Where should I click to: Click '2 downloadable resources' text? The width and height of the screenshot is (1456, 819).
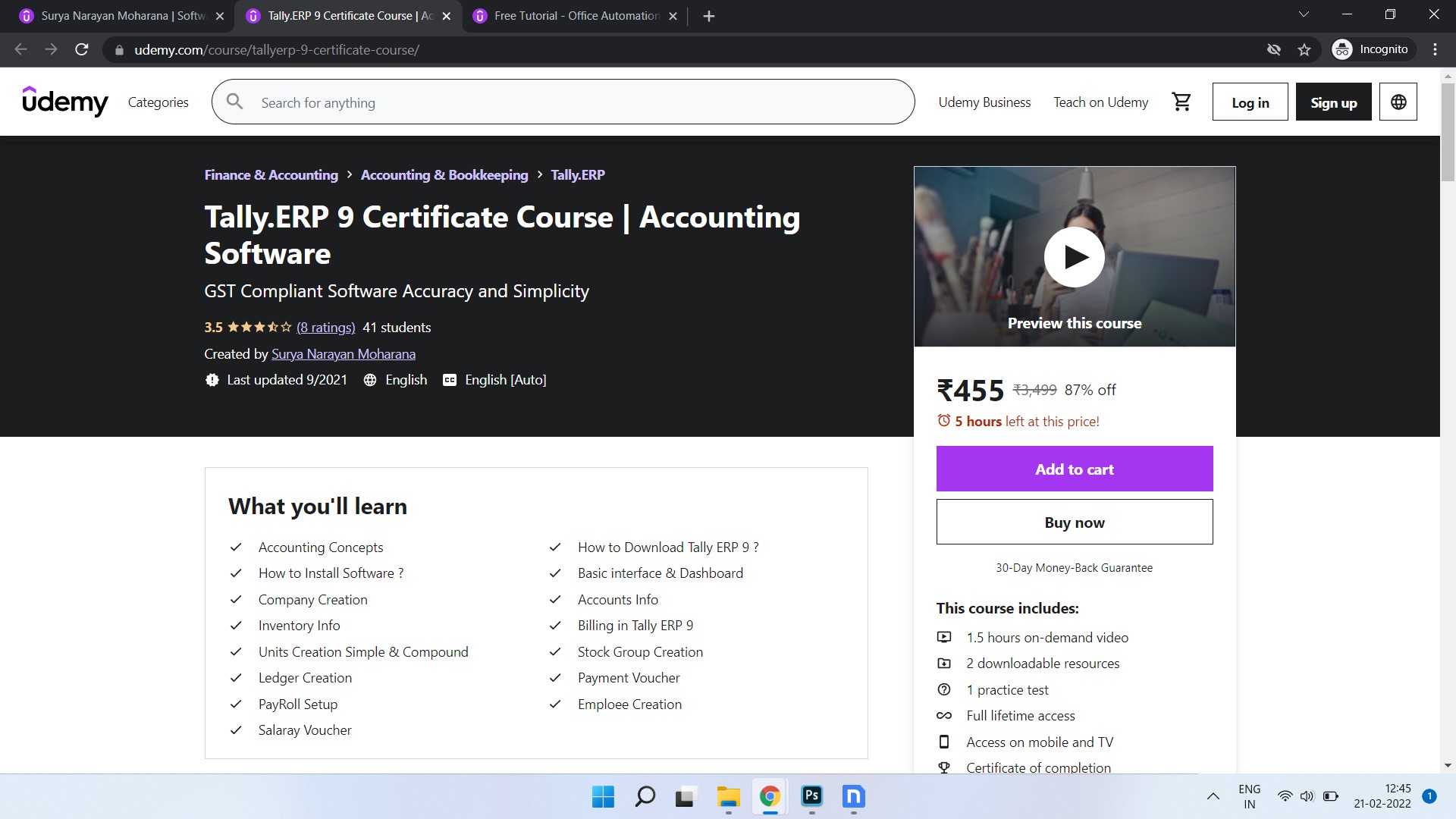coord(1043,664)
